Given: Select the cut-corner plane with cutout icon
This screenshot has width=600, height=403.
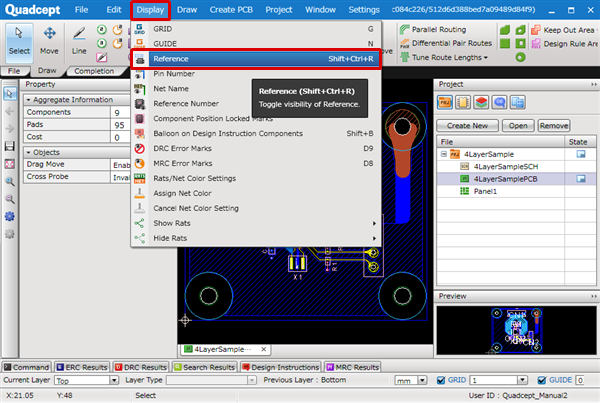Looking at the screenshot, I should (x=520, y=30).
